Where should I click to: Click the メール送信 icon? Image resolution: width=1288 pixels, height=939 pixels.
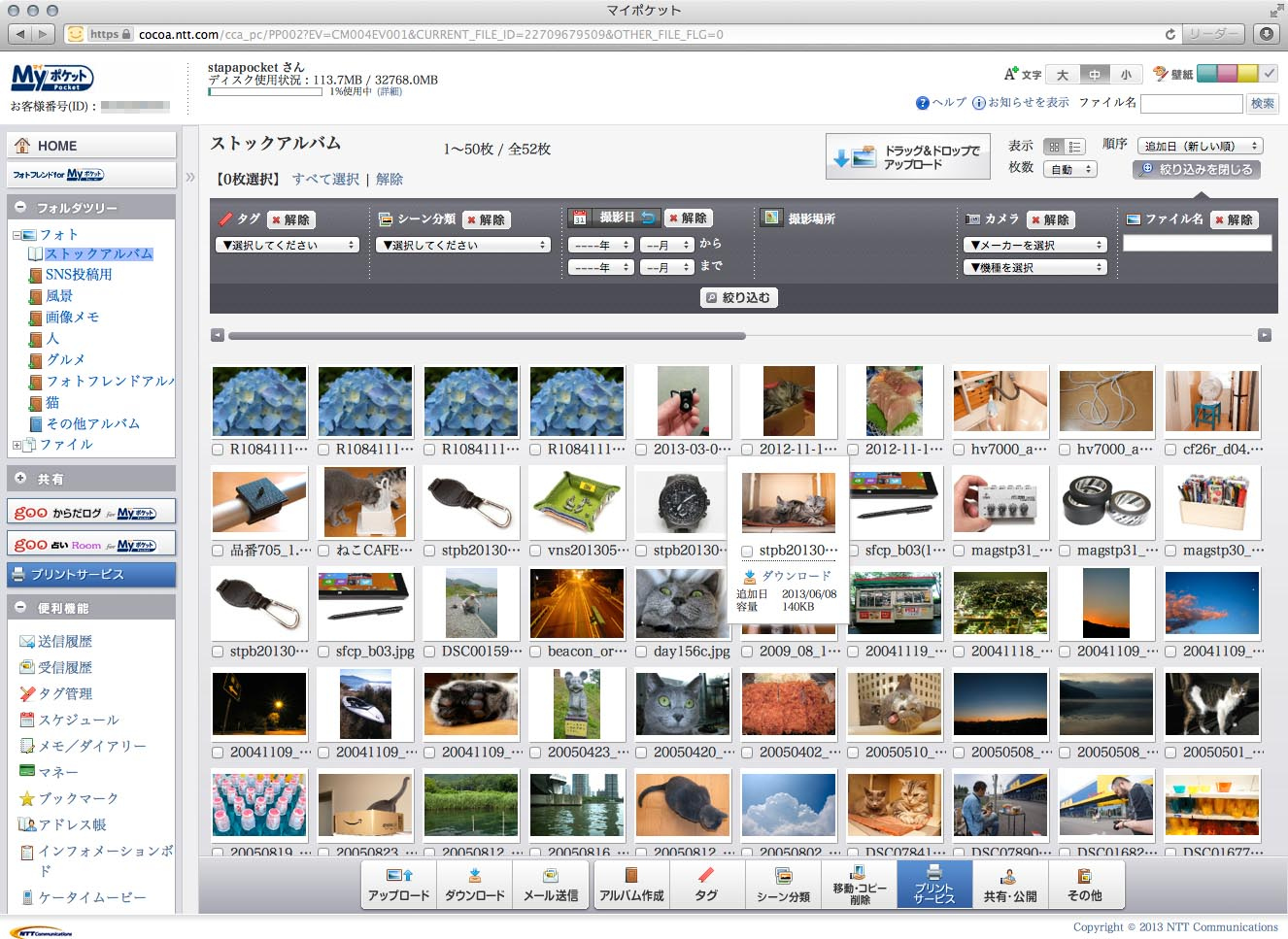(x=551, y=884)
